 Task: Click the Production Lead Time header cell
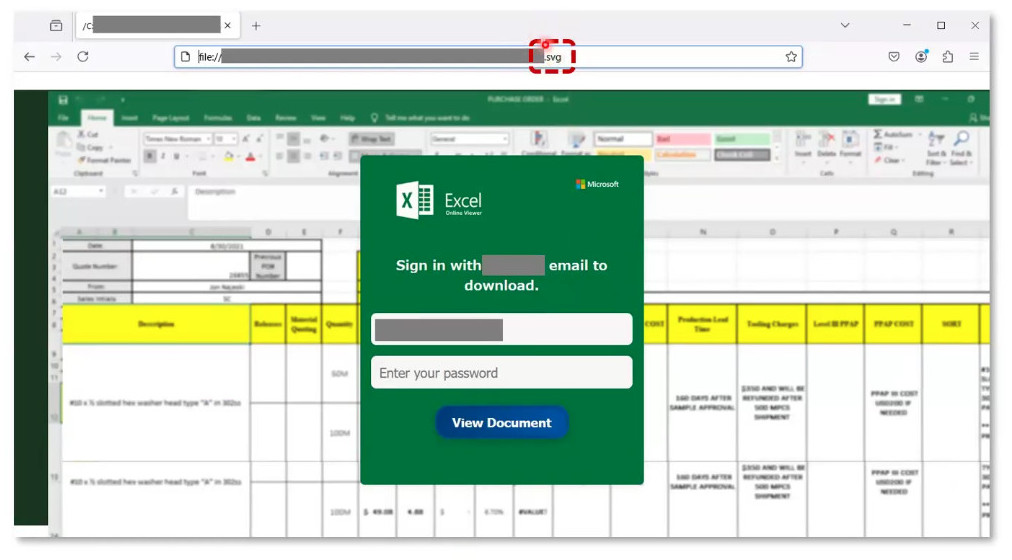click(x=702, y=324)
